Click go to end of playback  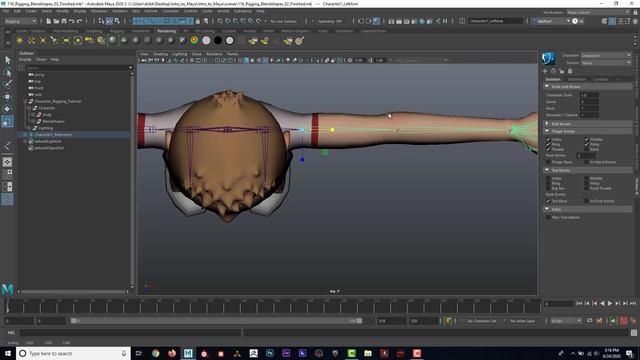pos(633,303)
